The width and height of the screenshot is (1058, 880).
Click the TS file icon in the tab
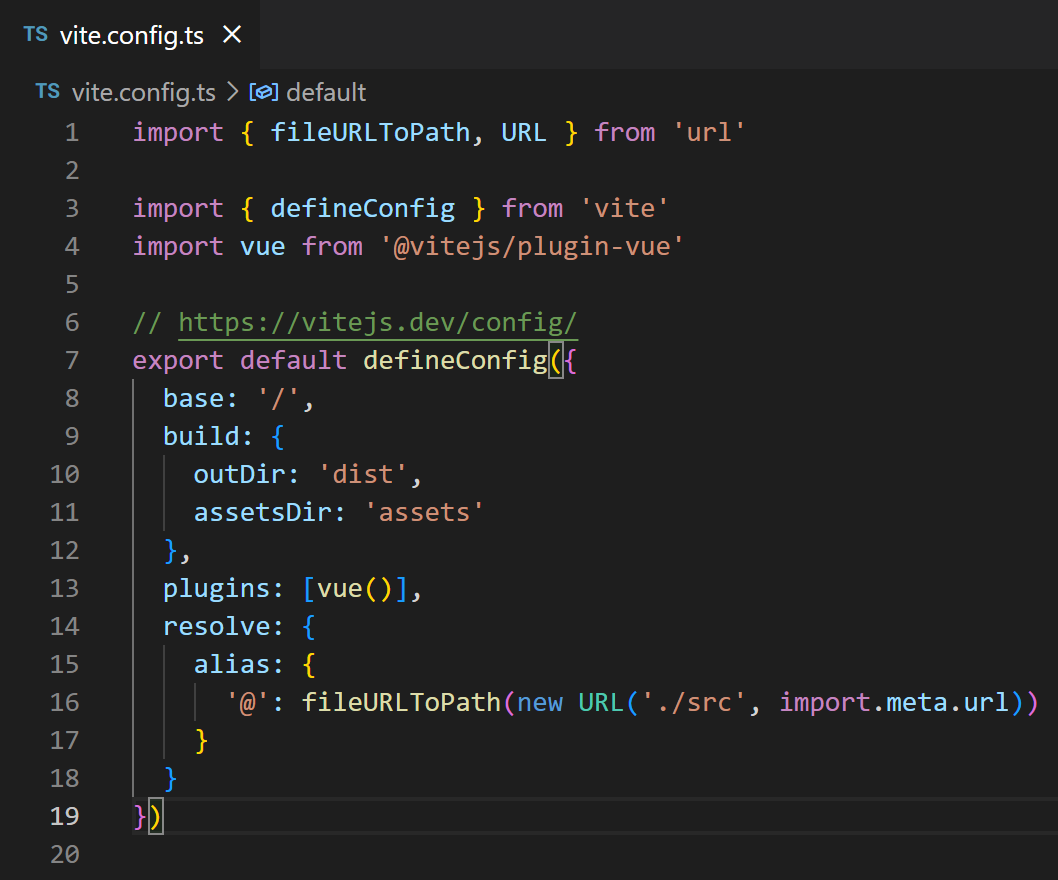coord(36,35)
